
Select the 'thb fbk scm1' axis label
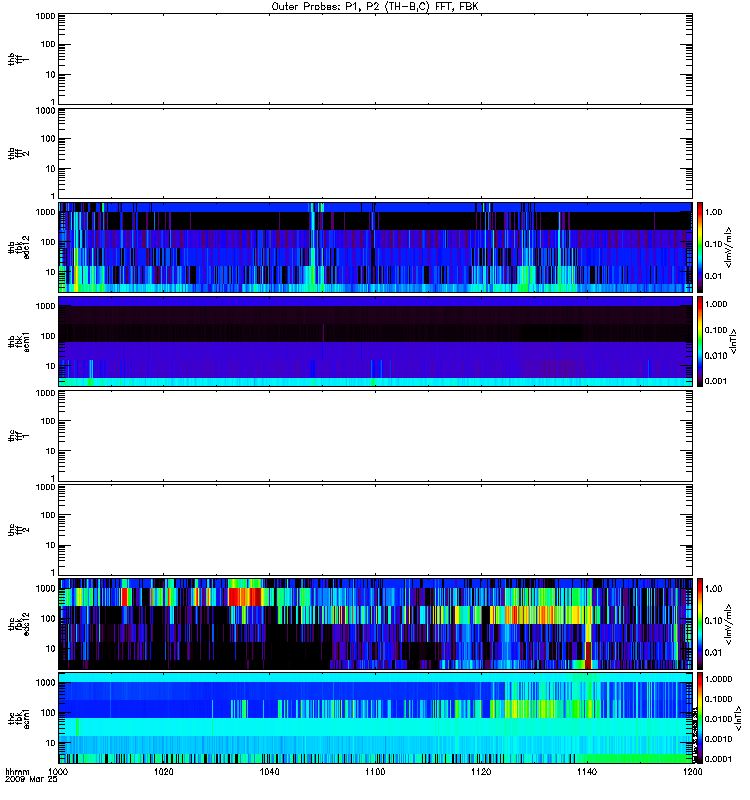18,341
